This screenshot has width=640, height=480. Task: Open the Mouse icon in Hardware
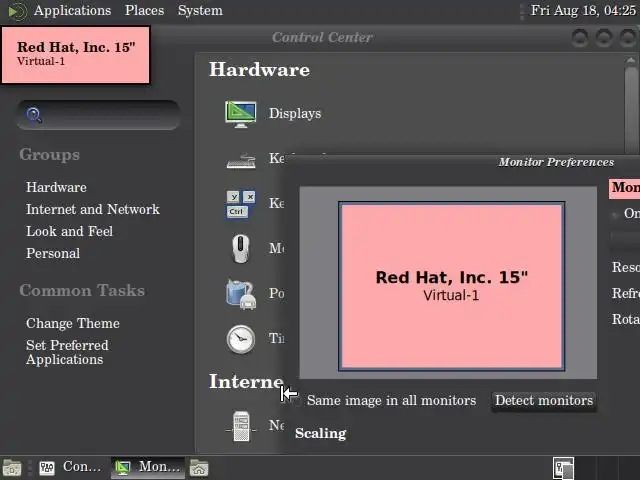click(x=240, y=249)
